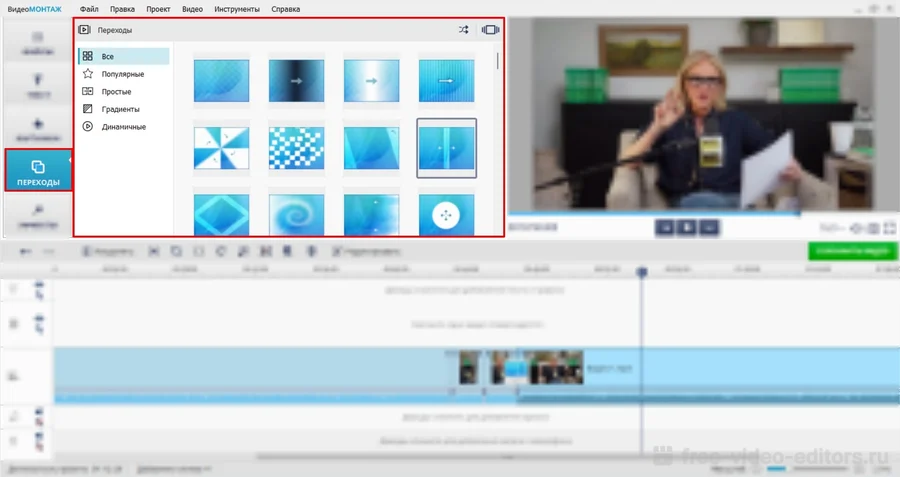The width and height of the screenshot is (900, 477).
Task: Choose the diamond shape transition thumbnail
Action: (x=221, y=214)
